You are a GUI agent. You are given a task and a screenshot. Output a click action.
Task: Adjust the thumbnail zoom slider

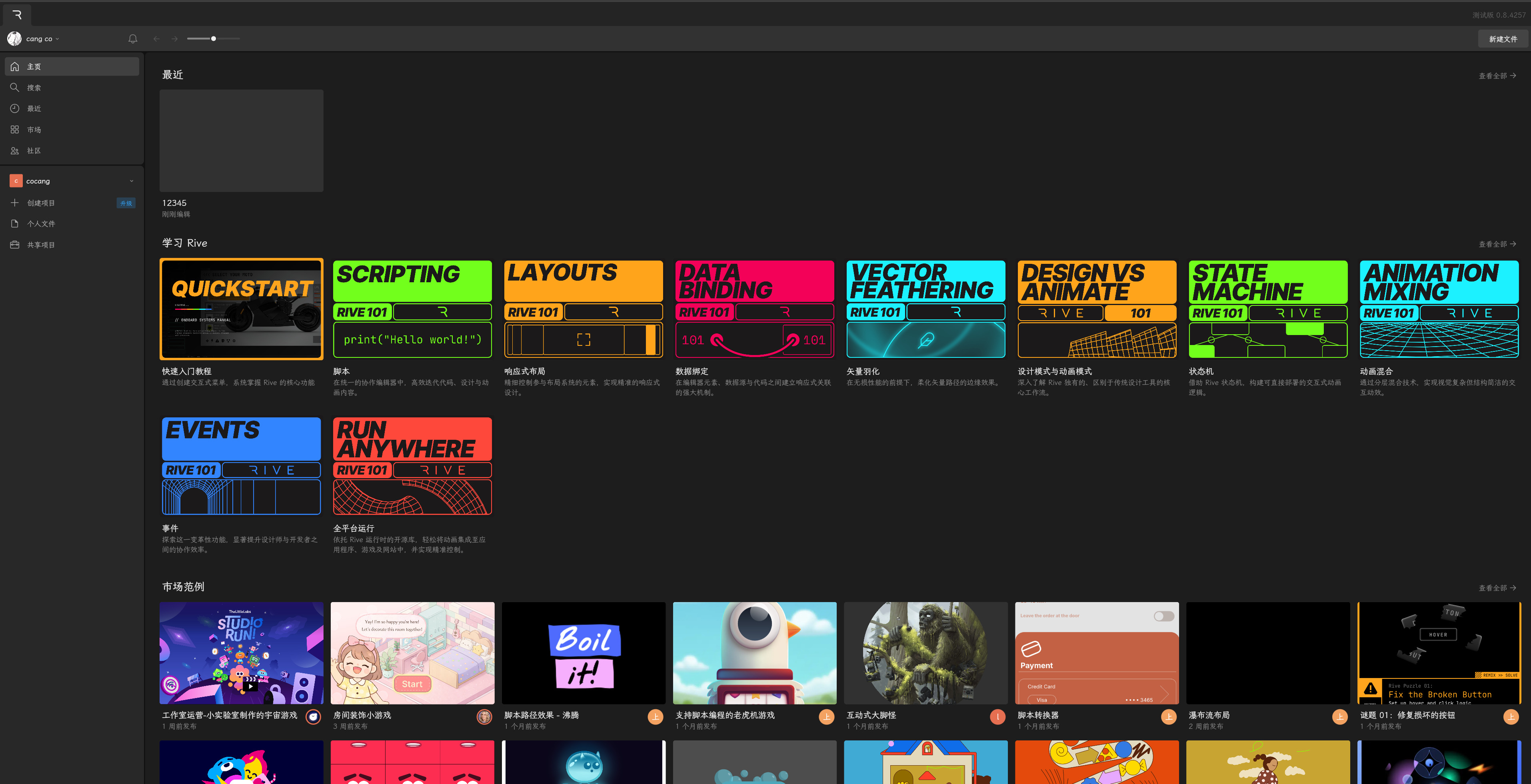pyautogui.click(x=213, y=39)
